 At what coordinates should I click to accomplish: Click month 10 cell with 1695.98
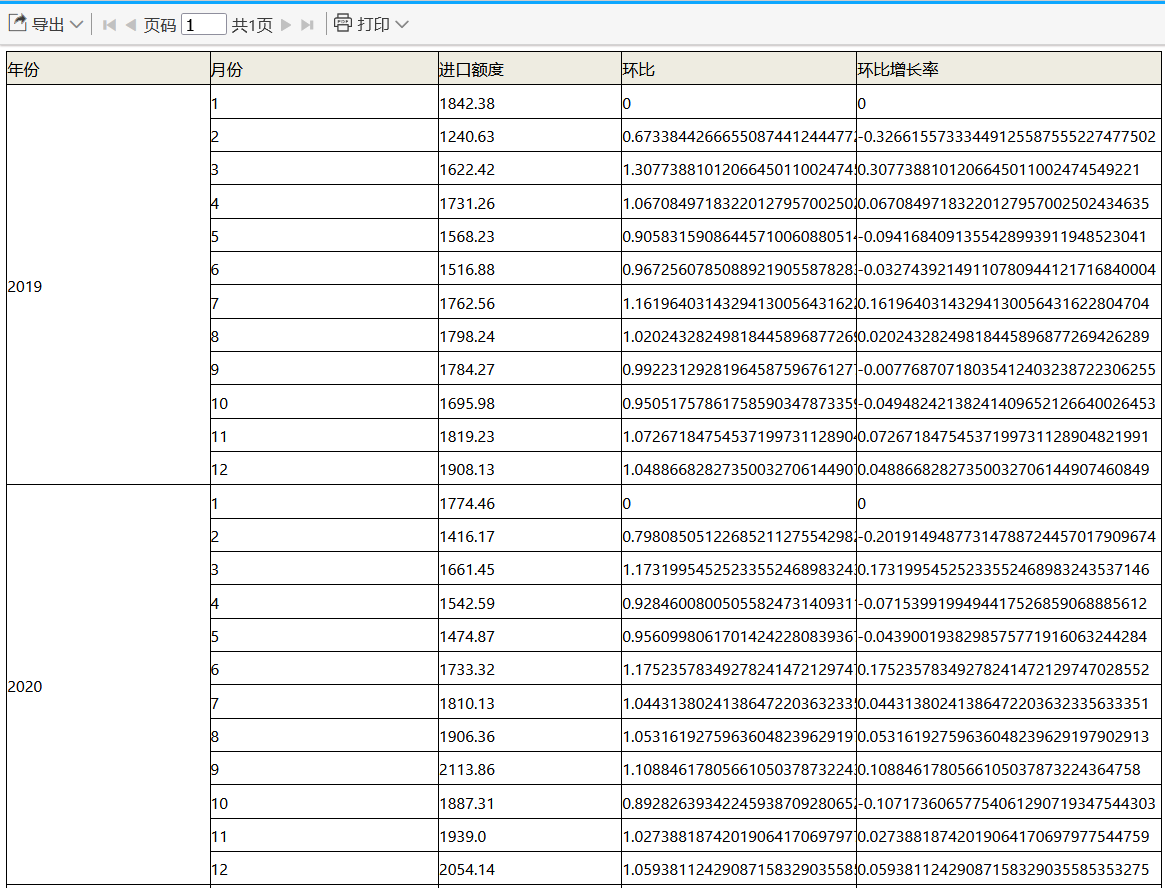[x=324, y=402]
